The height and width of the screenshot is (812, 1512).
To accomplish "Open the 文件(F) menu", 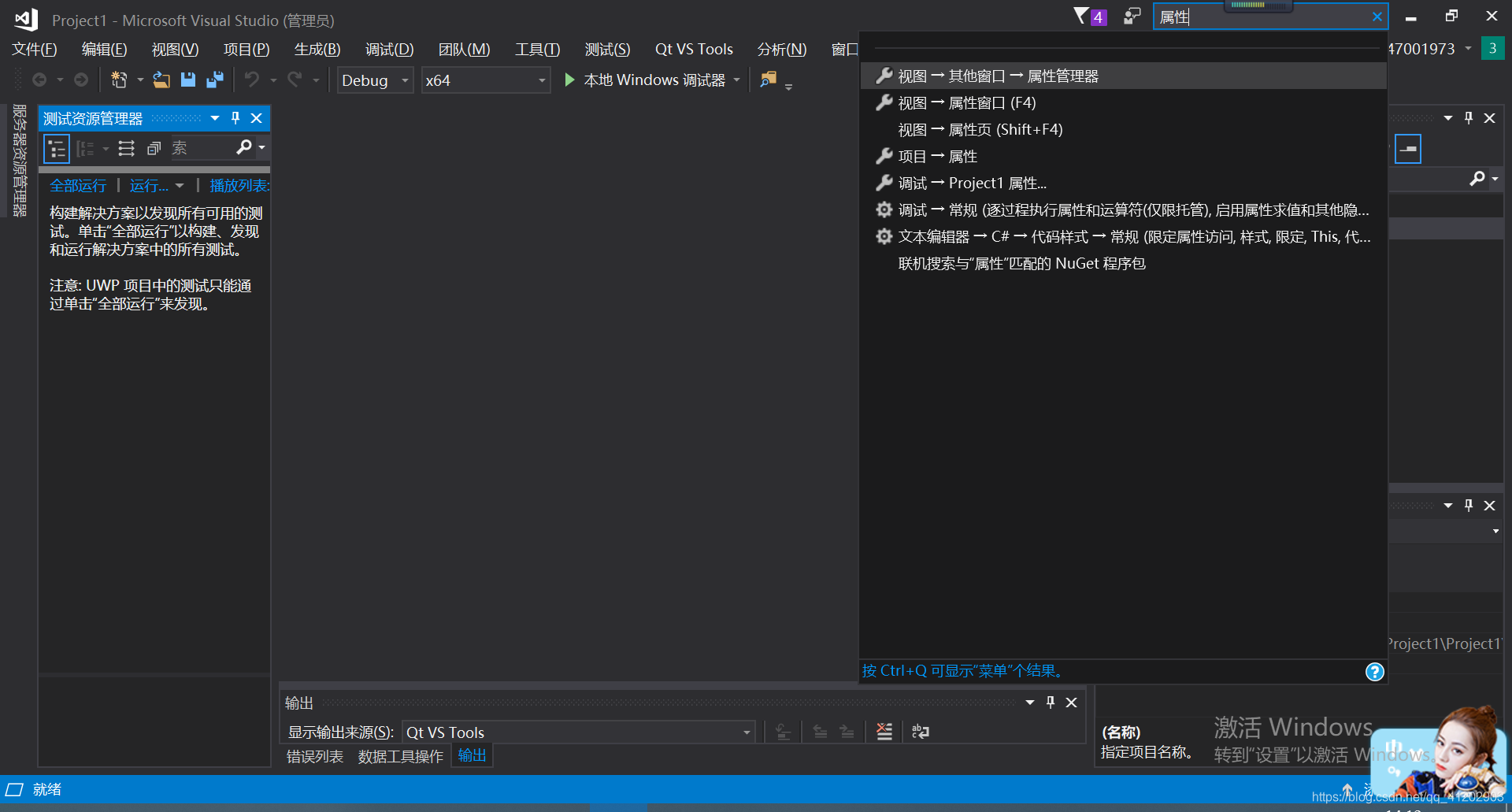I will (35, 50).
